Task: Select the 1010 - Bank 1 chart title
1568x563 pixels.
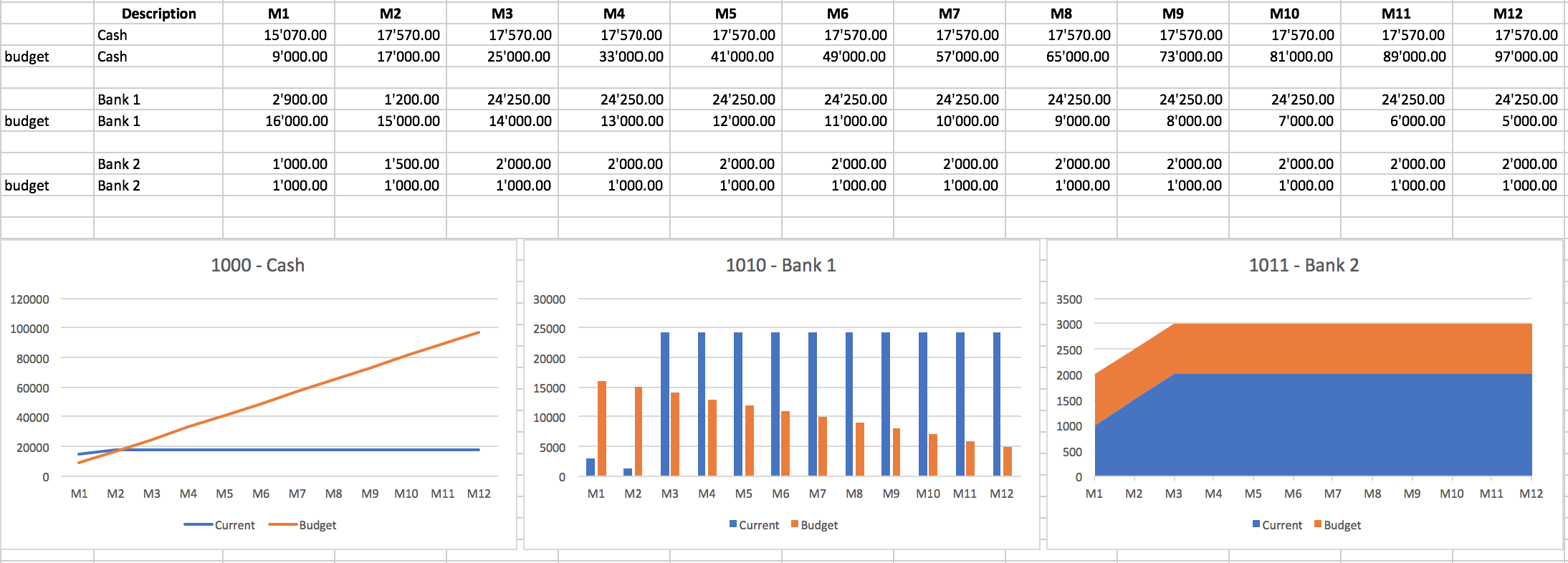Action: [780, 265]
